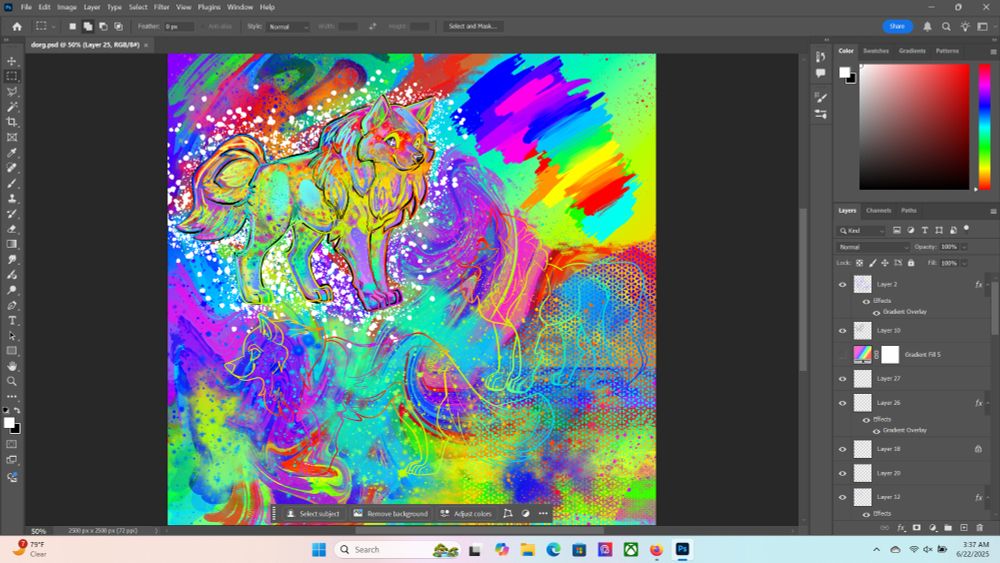Show the Gradient Fill 5 layer

coord(842,355)
